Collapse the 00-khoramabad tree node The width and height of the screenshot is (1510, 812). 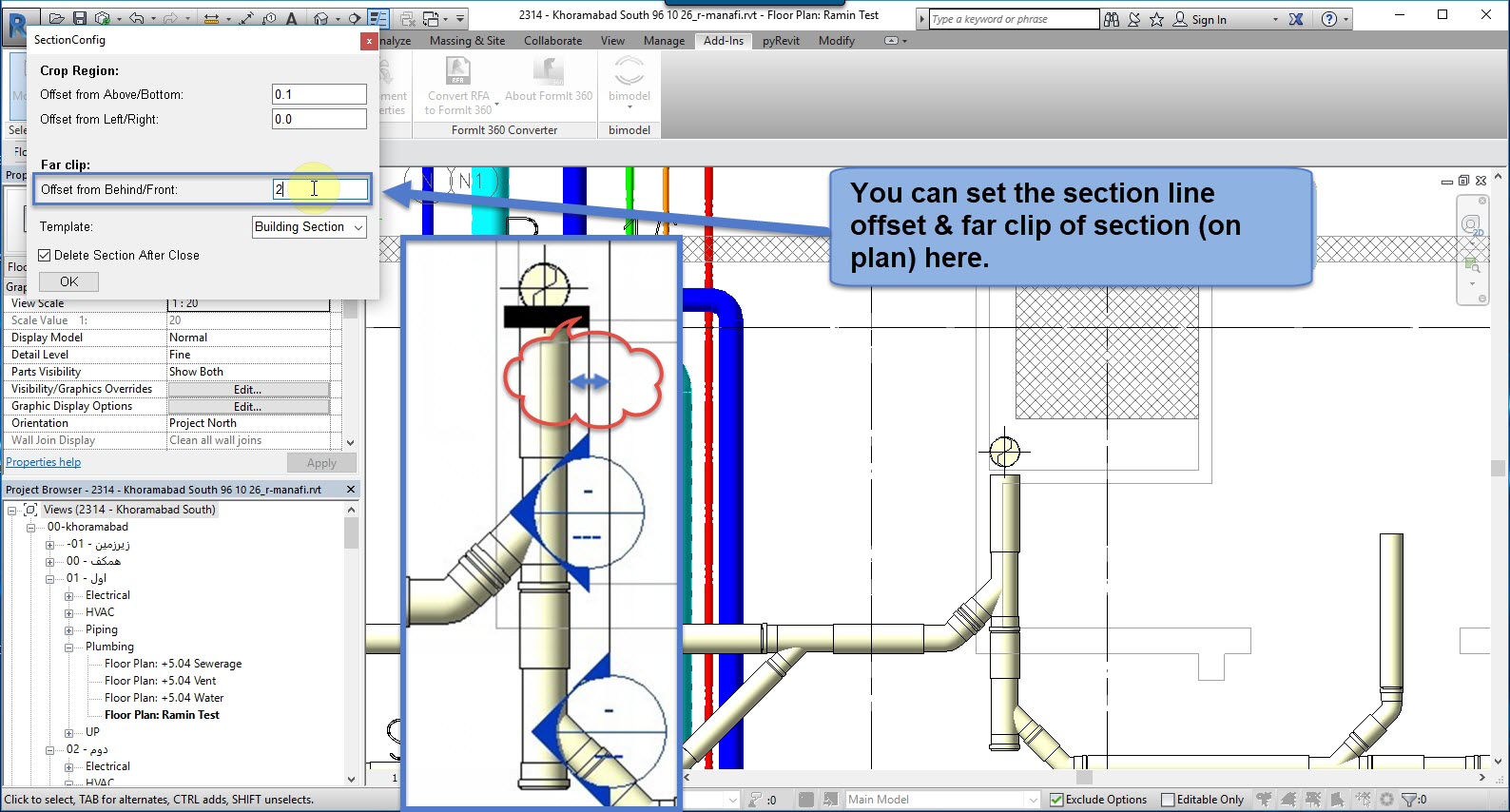[30, 528]
